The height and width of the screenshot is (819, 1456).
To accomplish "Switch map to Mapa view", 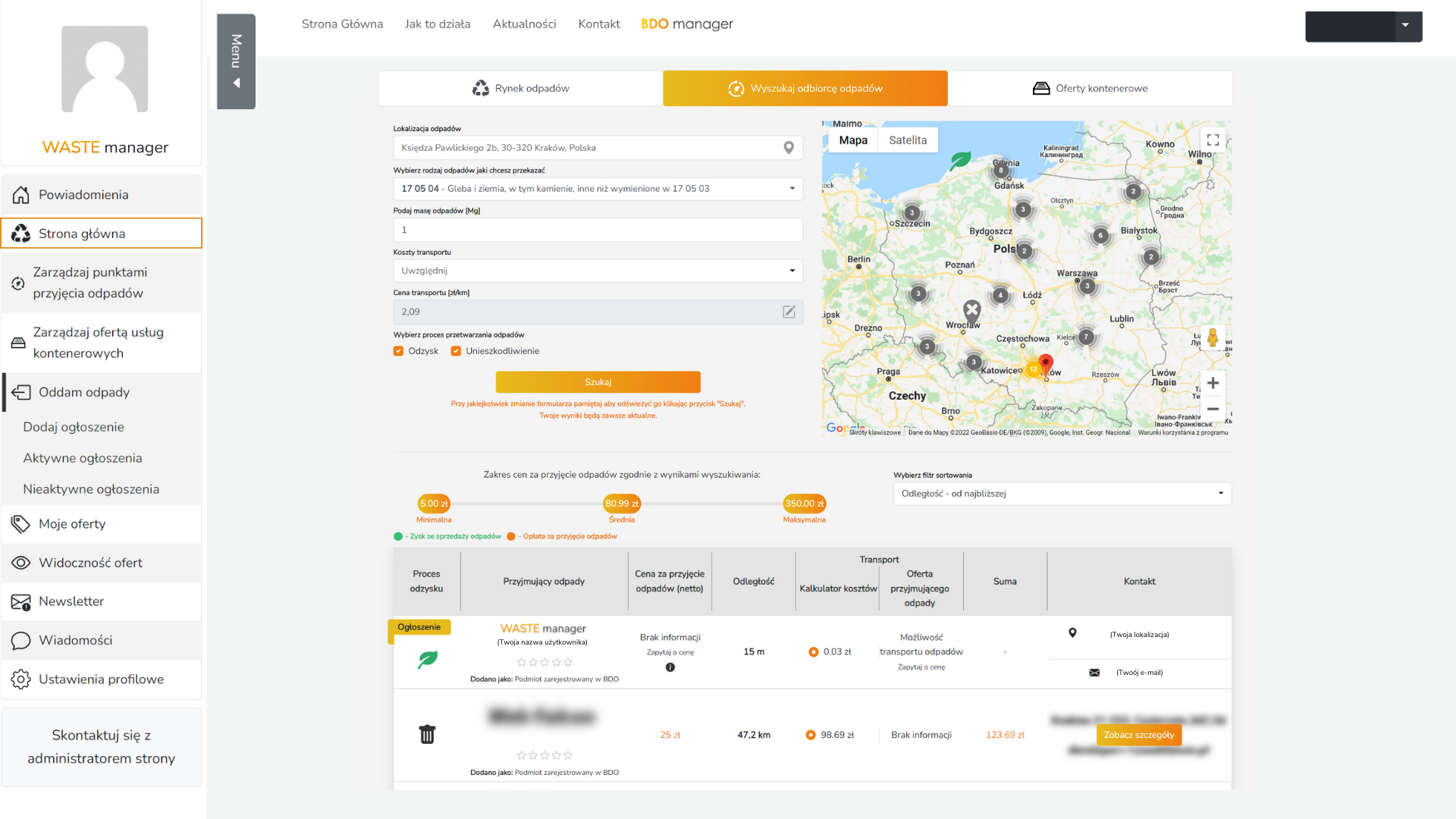I will coord(853,140).
